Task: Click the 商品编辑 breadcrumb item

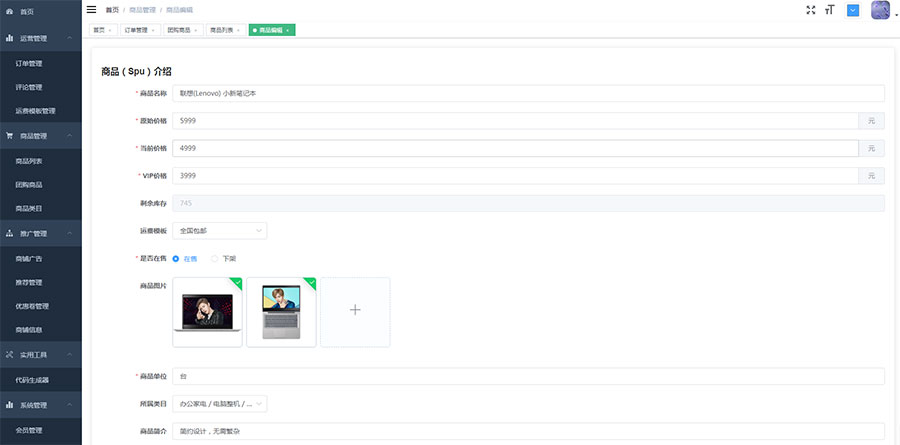Action: pos(179,10)
